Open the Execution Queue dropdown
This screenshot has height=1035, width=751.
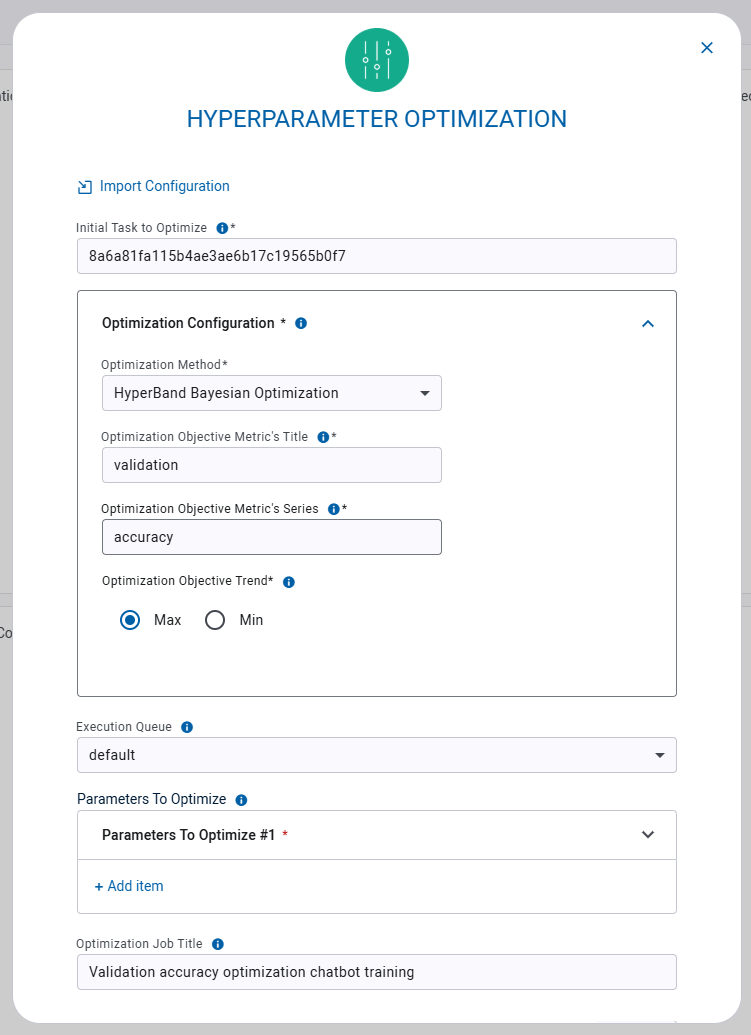pyautogui.click(x=661, y=755)
